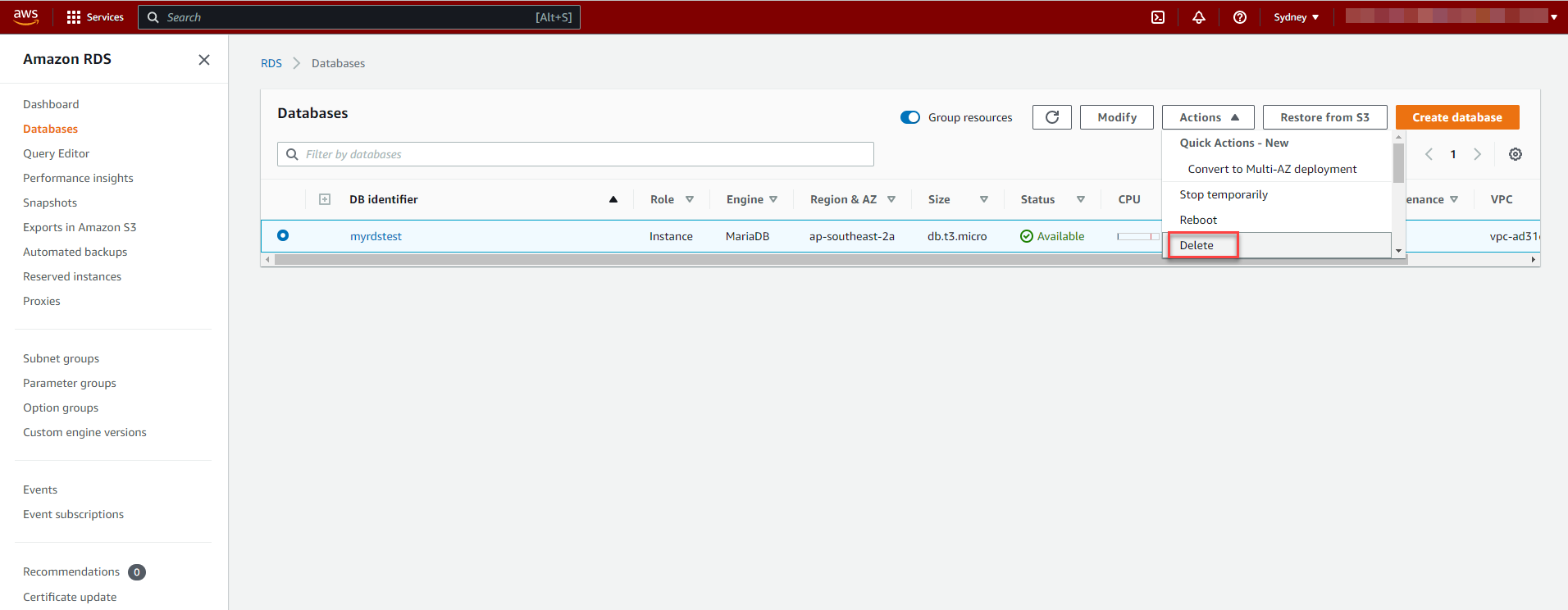Open table preferences gear icon

1516,154
